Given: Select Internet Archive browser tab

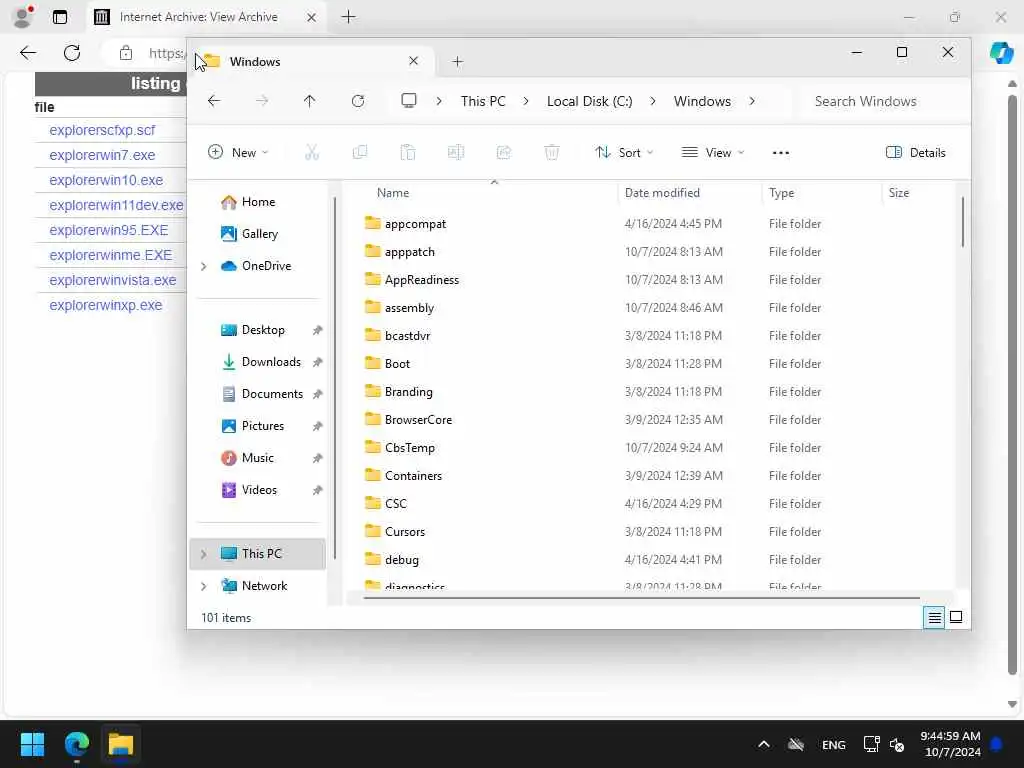Looking at the screenshot, I should tap(206, 17).
